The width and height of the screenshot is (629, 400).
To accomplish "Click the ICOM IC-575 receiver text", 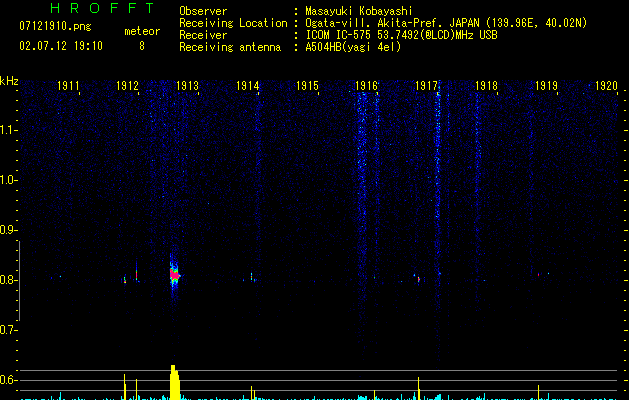I will 401,35.
